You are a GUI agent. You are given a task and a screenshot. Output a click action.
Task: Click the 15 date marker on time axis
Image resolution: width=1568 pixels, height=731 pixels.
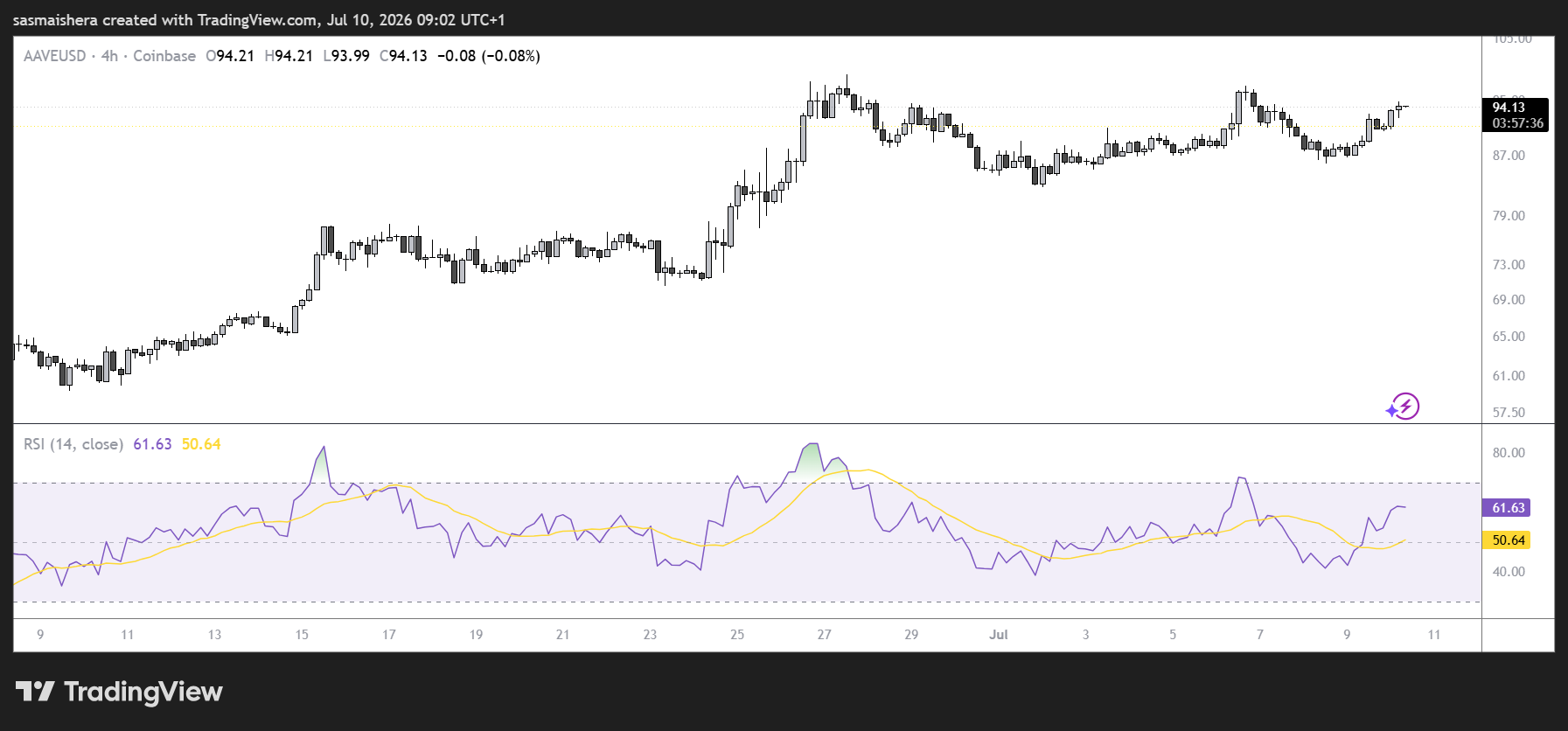click(302, 635)
